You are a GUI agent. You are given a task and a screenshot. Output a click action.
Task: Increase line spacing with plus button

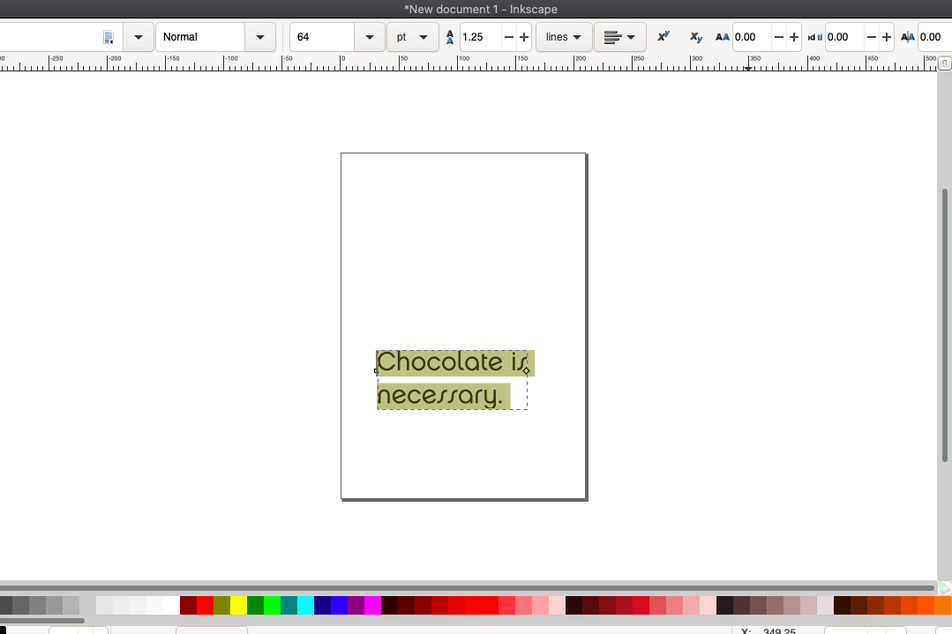pyautogui.click(x=524, y=37)
